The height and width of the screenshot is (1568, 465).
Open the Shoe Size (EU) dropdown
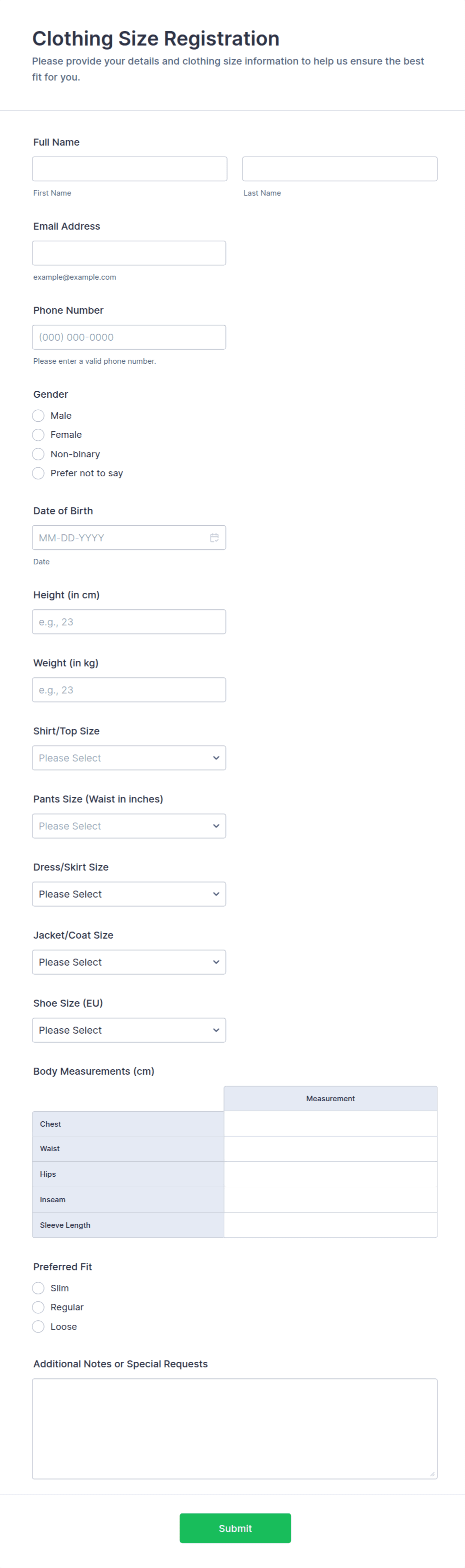pos(129,1030)
